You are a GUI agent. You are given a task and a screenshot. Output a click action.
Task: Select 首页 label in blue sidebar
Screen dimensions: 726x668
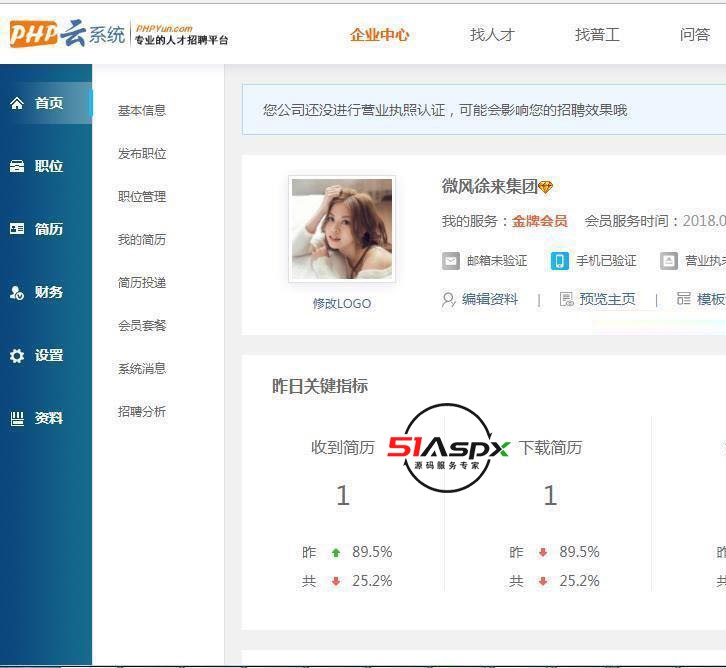(x=49, y=103)
